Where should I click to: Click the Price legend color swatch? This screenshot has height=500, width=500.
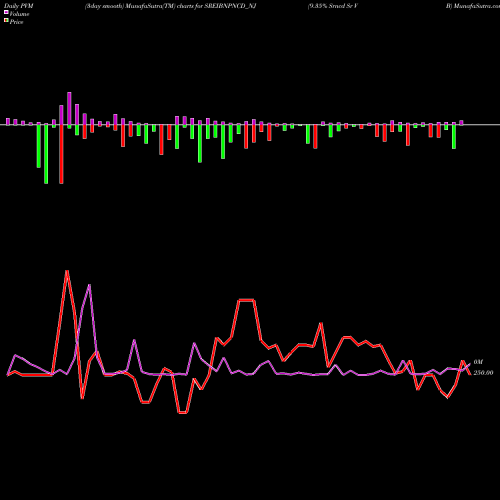6,21
